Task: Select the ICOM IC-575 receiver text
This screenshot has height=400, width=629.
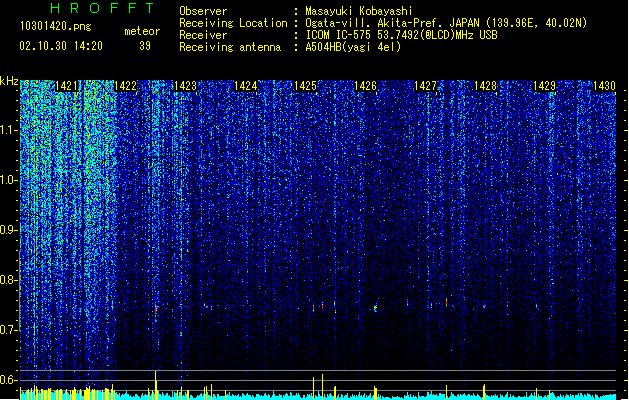Action: pyautogui.click(x=401, y=35)
